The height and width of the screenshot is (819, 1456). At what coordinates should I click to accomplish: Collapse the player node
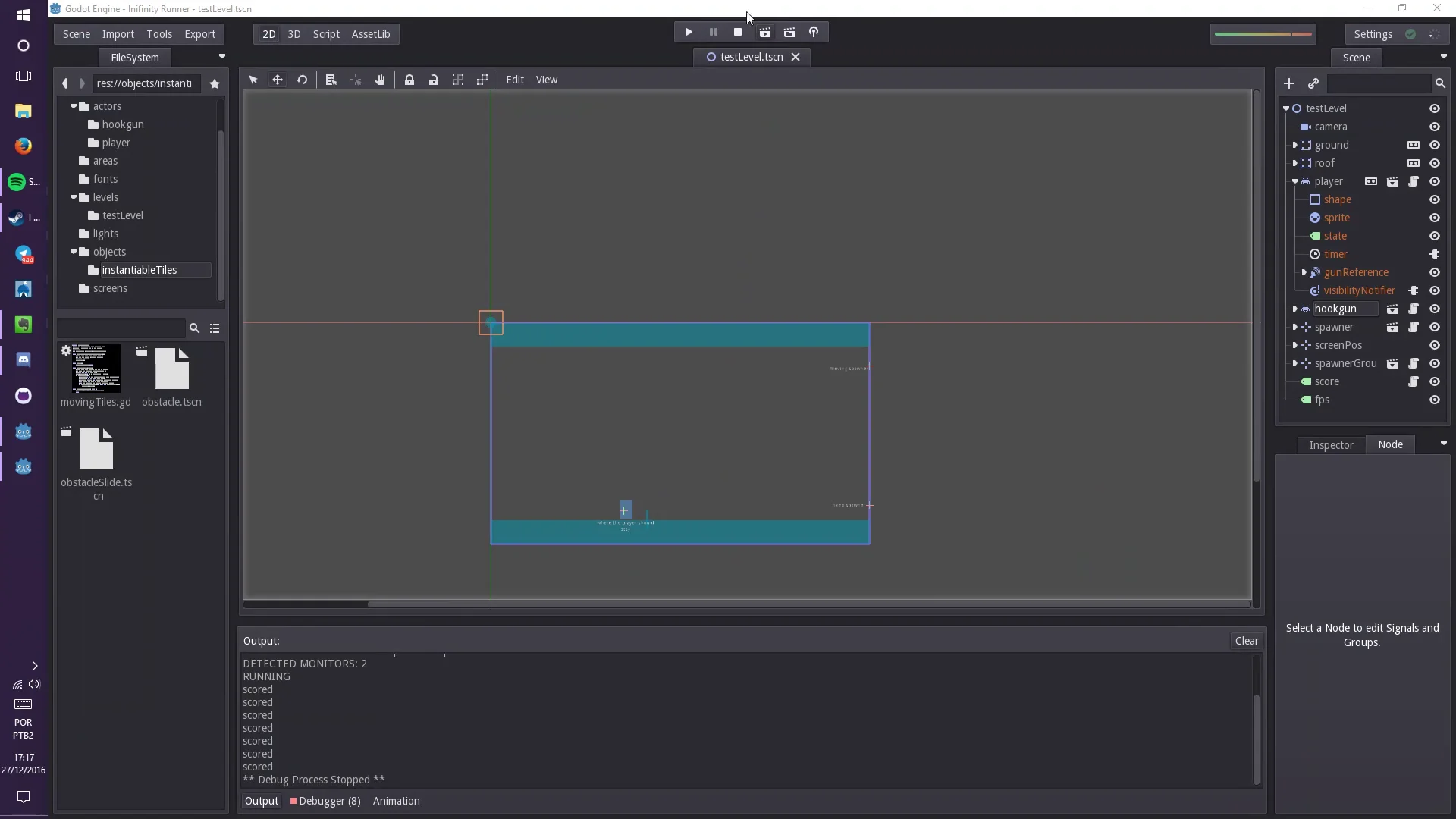click(1295, 181)
